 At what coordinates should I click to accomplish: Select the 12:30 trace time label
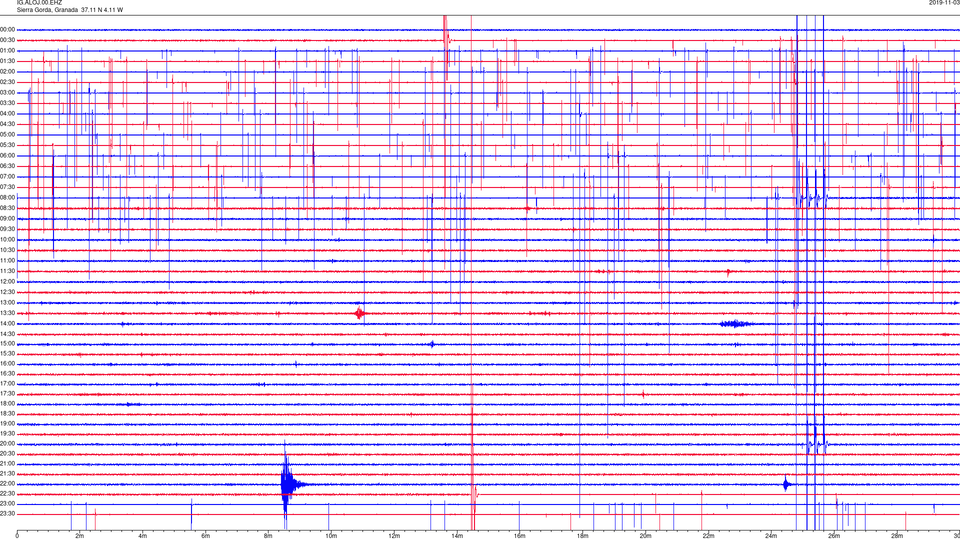(x=8, y=292)
